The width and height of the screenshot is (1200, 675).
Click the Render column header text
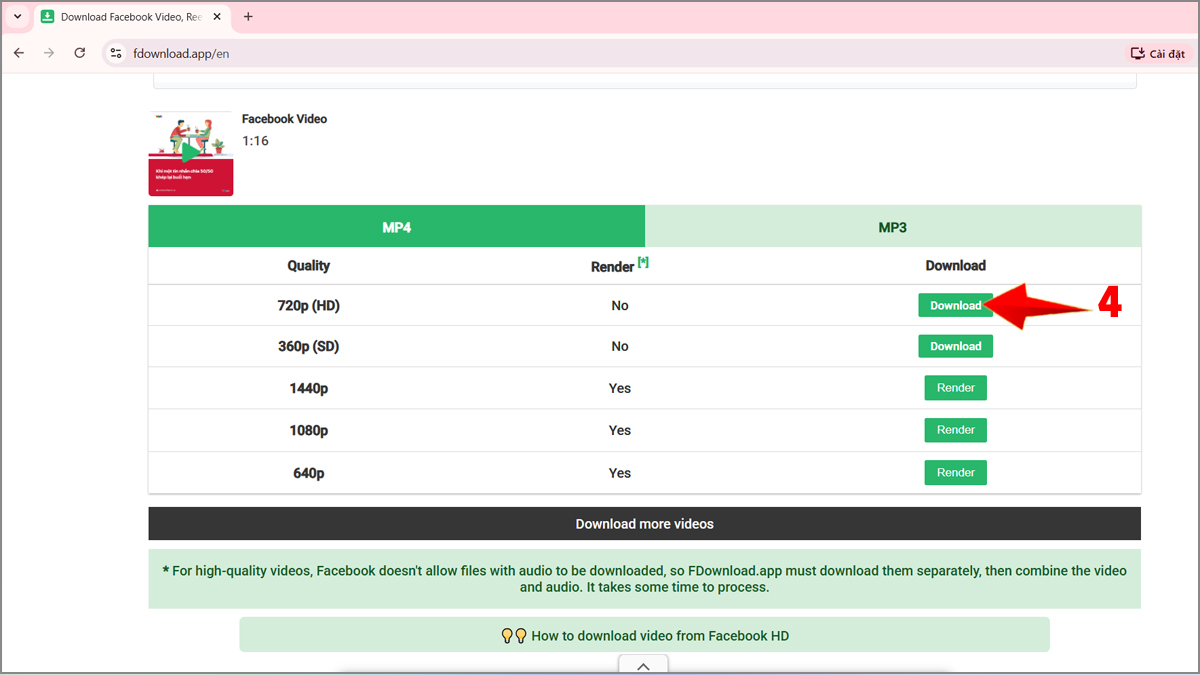[613, 267]
